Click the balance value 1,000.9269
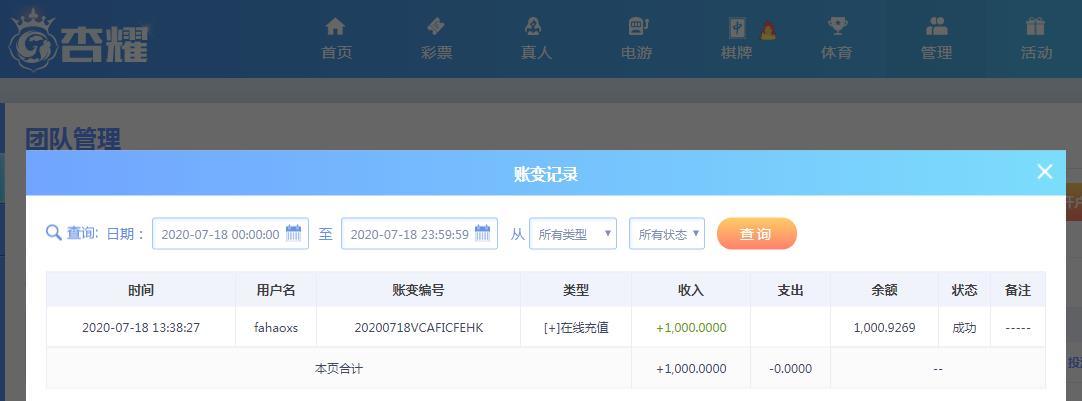The image size is (1082, 401). (884, 328)
